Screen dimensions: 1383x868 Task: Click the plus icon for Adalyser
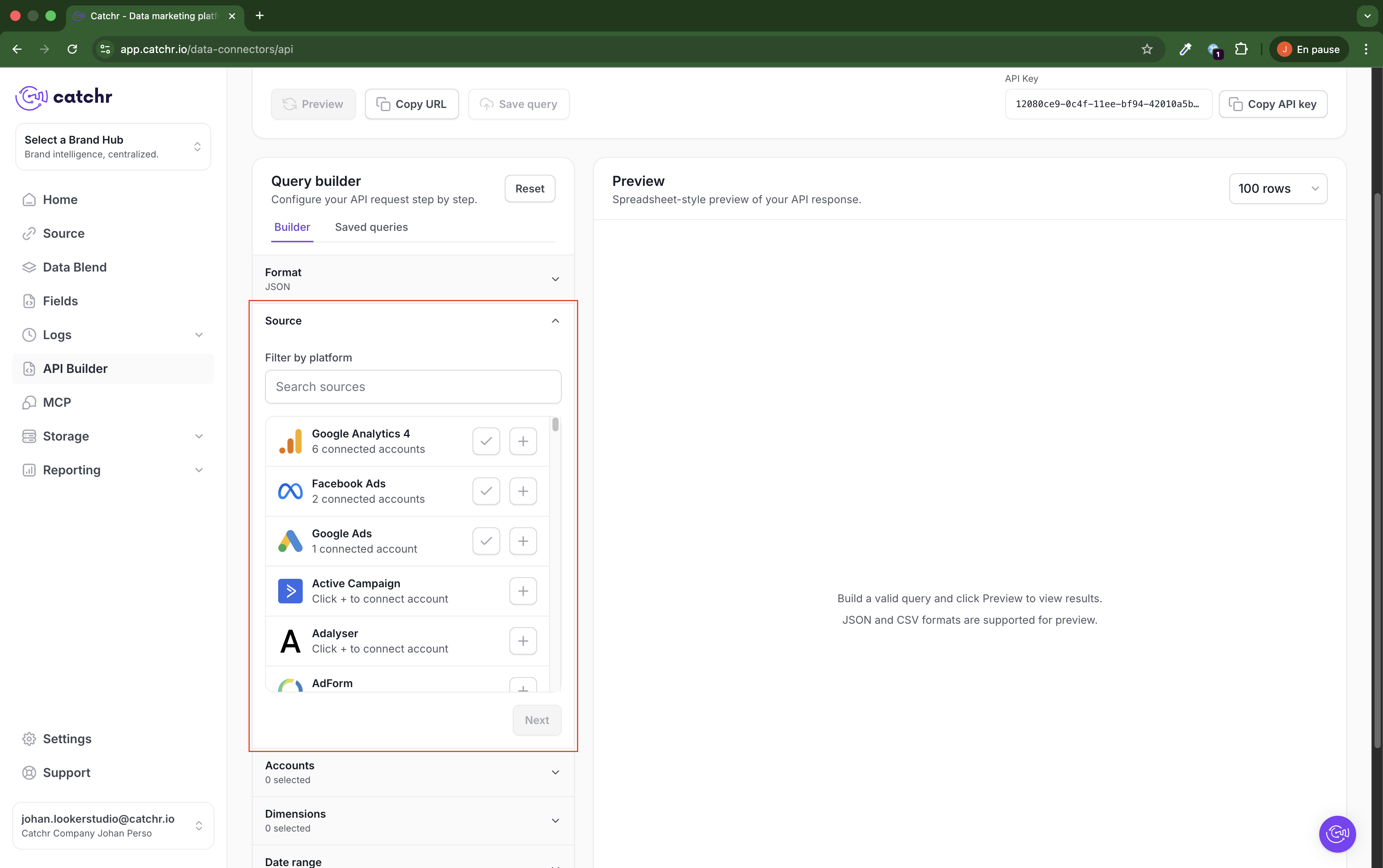(x=522, y=641)
